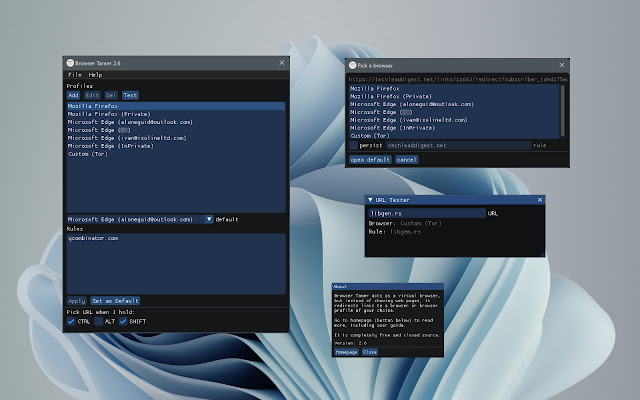Select Microsoft Edge (aloneguid@outlook.com) in the Profiles list
Screen dimensions: 640x400
point(176,122)
